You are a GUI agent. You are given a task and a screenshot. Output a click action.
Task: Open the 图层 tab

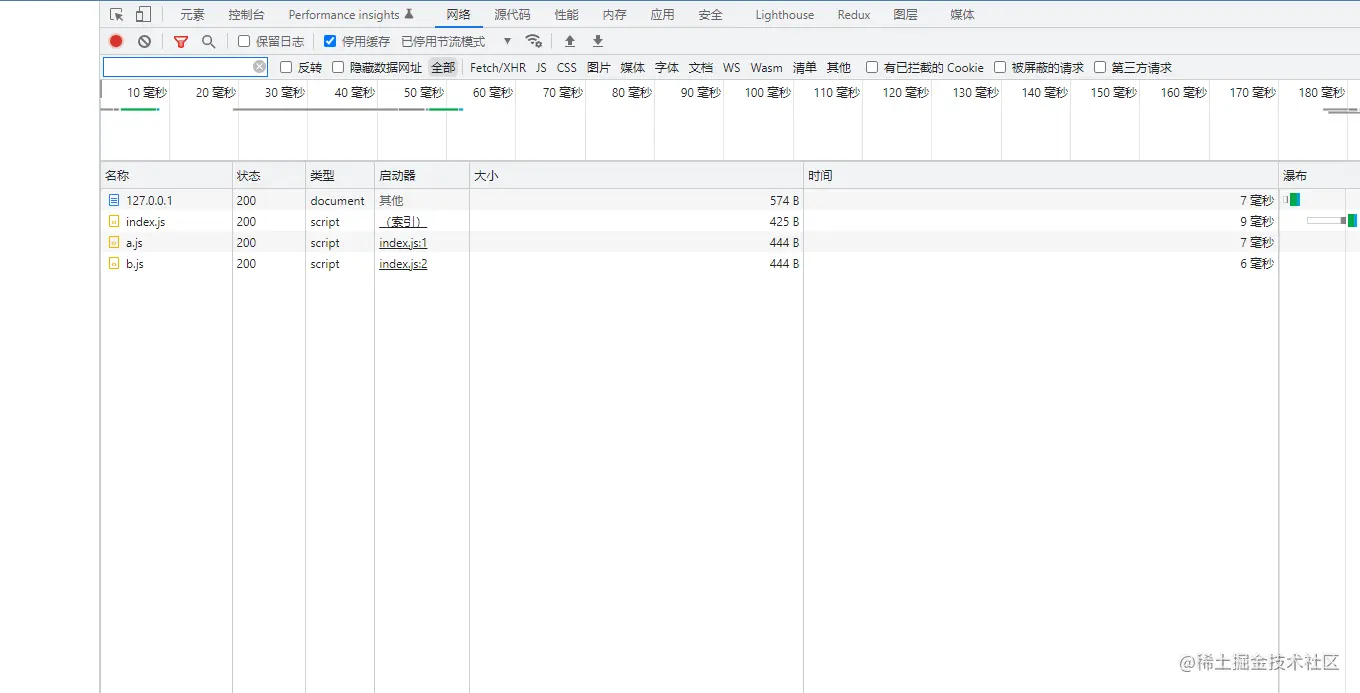[x=905, y=15]
